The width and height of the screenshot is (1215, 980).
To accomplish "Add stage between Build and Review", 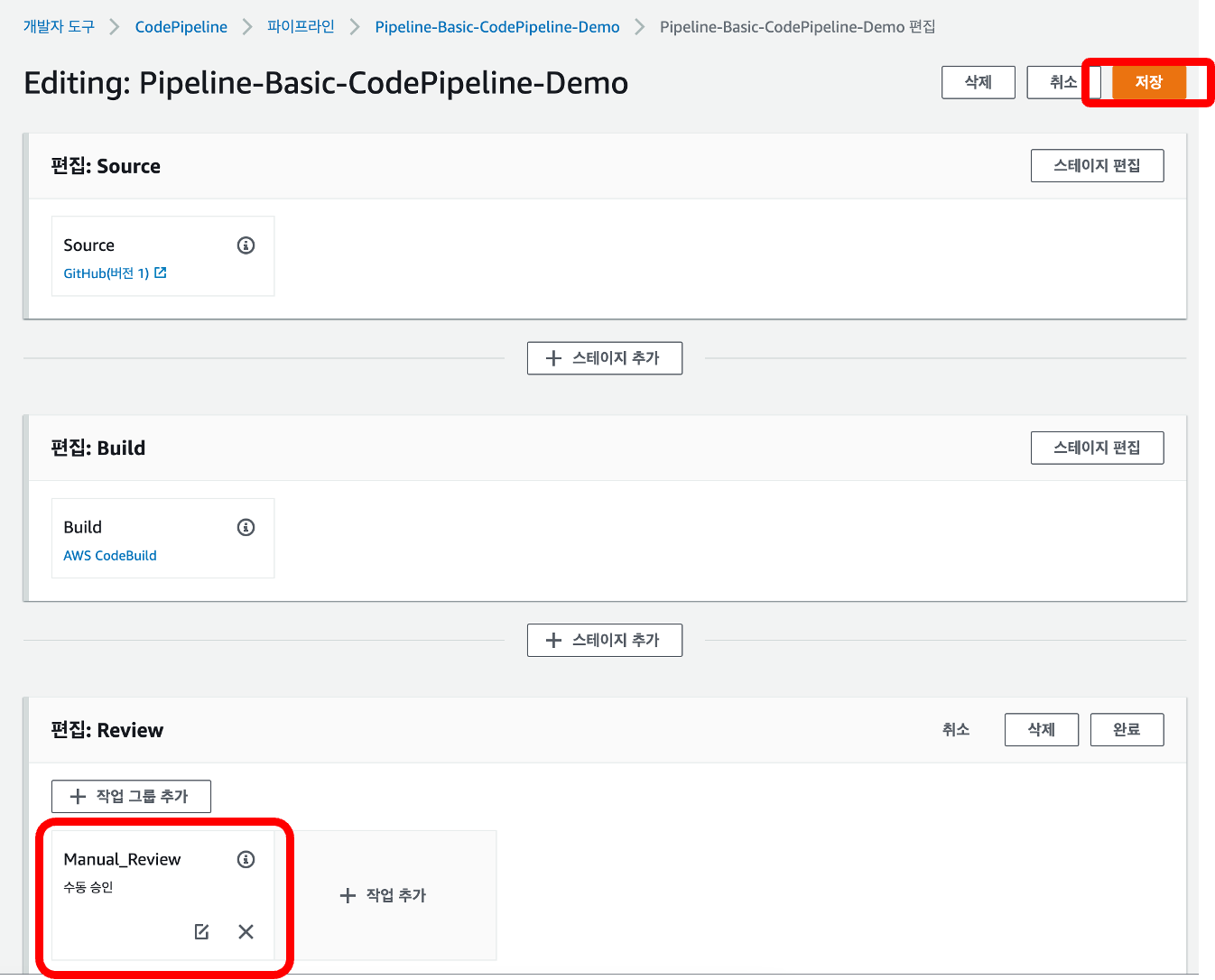I will (x=605, y=640).
